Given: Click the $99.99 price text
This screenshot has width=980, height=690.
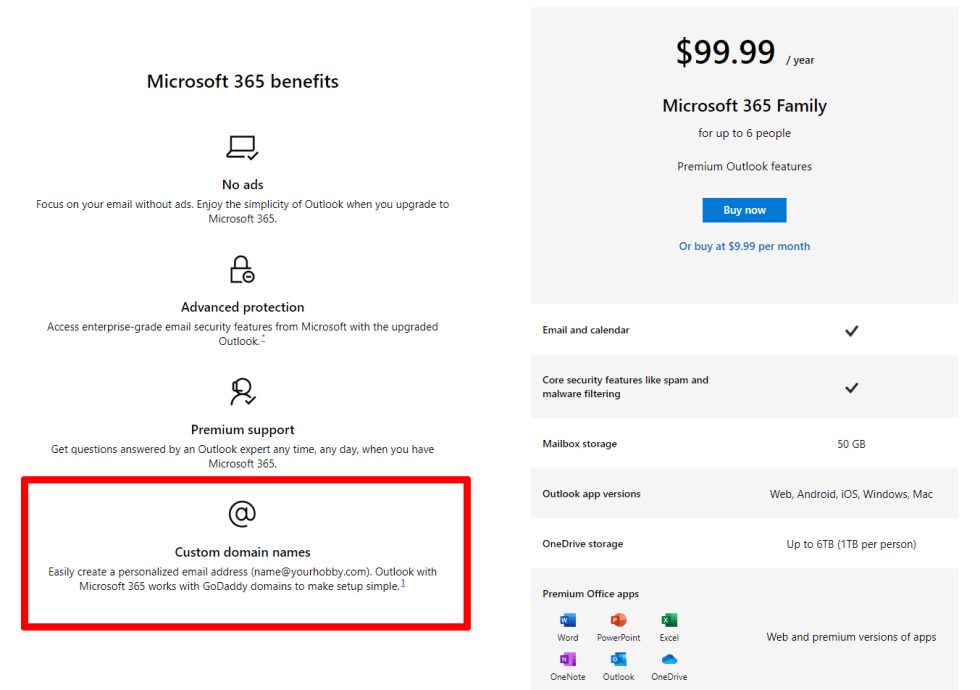Looking at the screenshot, I should pos(725,52).
